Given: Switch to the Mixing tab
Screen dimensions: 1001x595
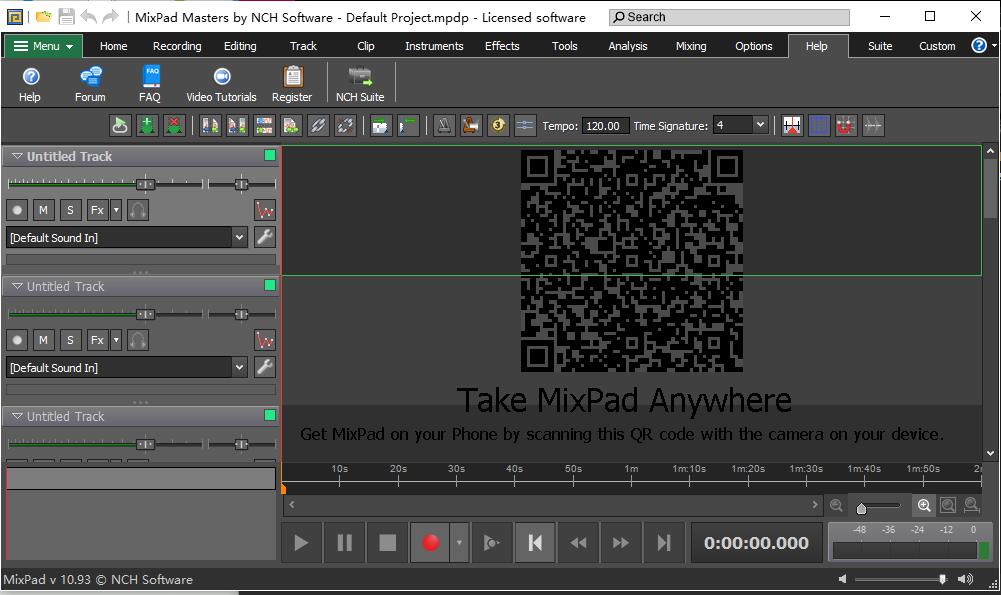Looking at the screenshot, I should coord(690,45).
